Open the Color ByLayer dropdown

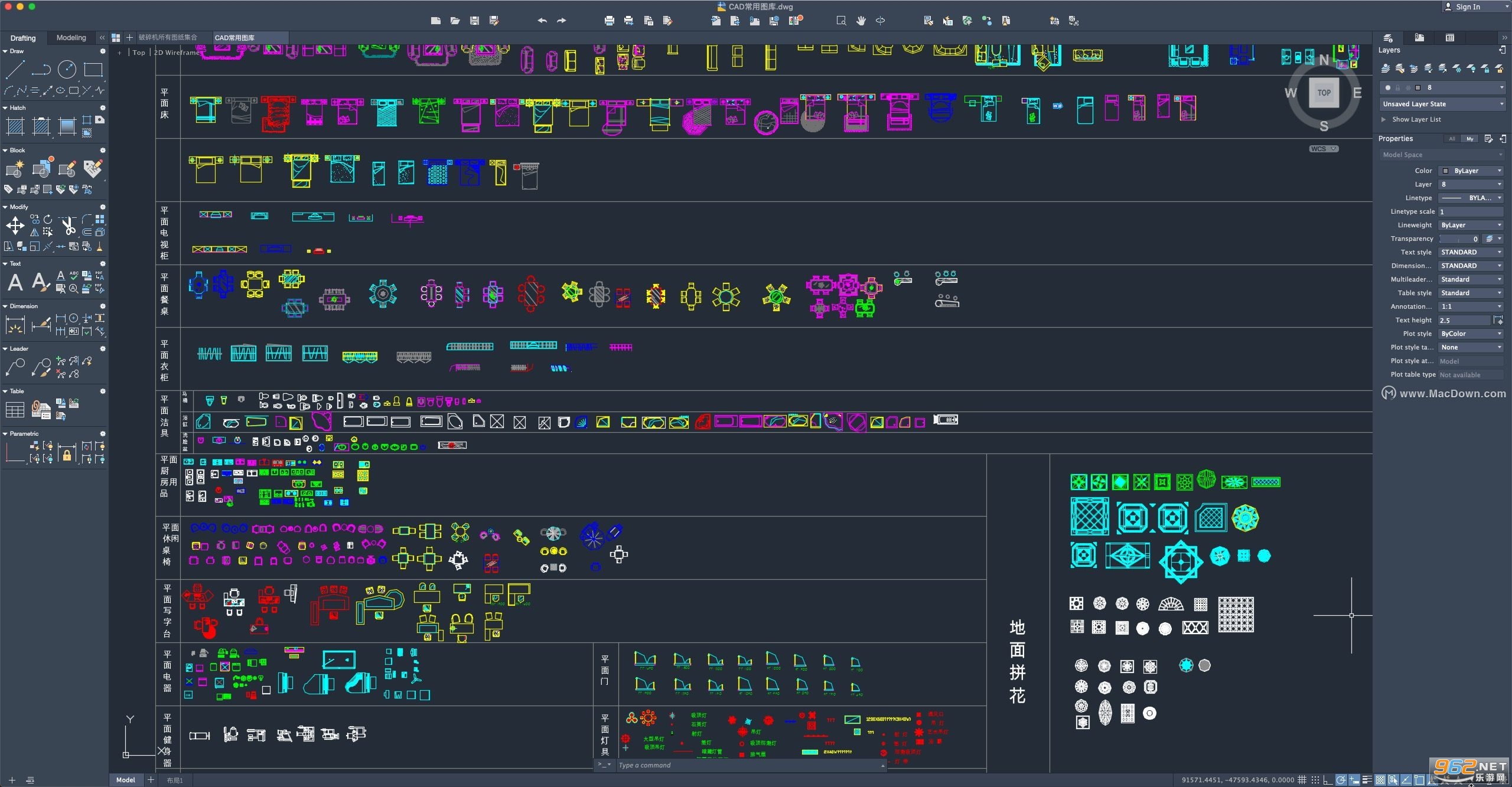point(1471,171)
